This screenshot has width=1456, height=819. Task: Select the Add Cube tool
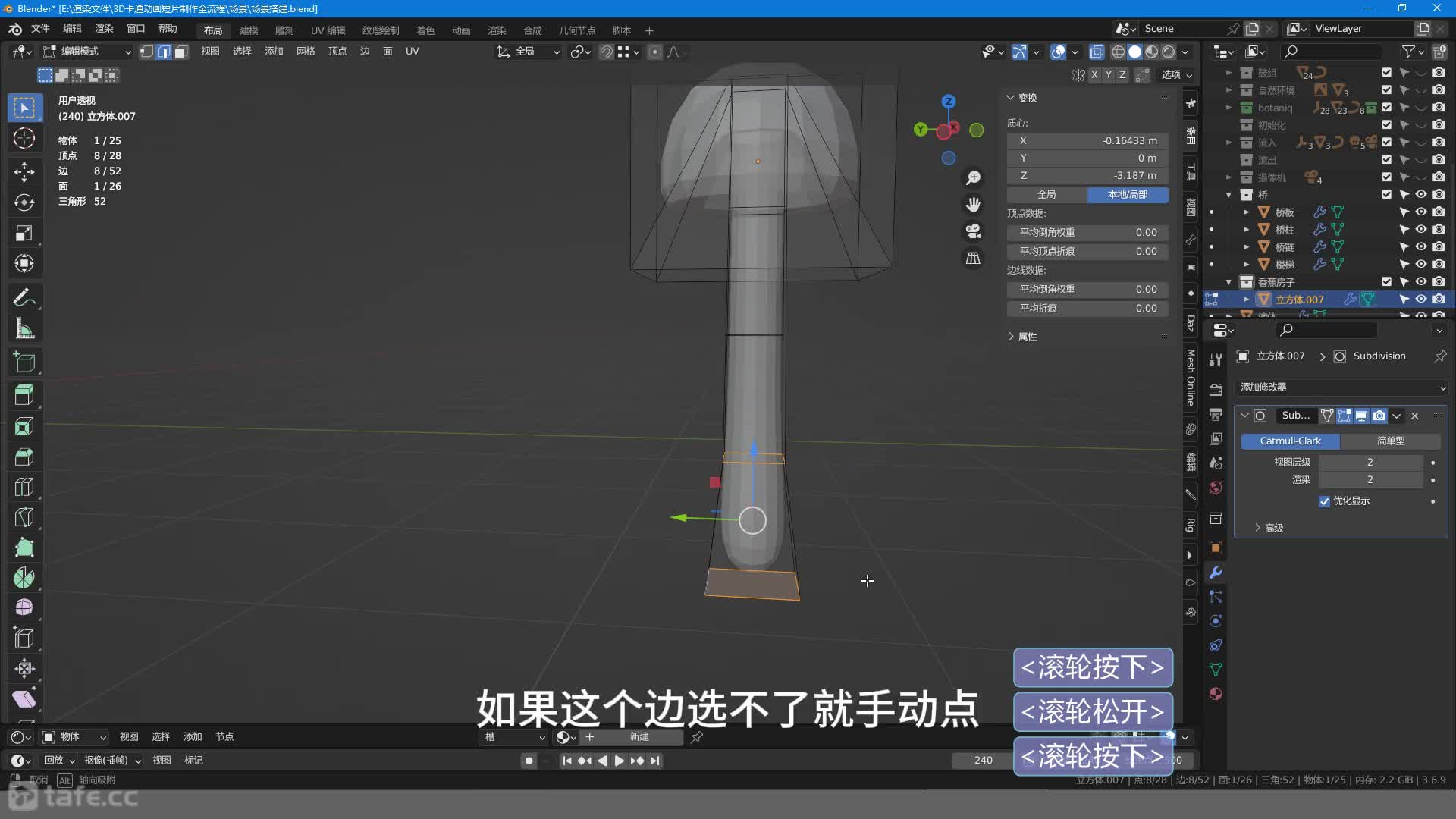[x=24, y=362]
